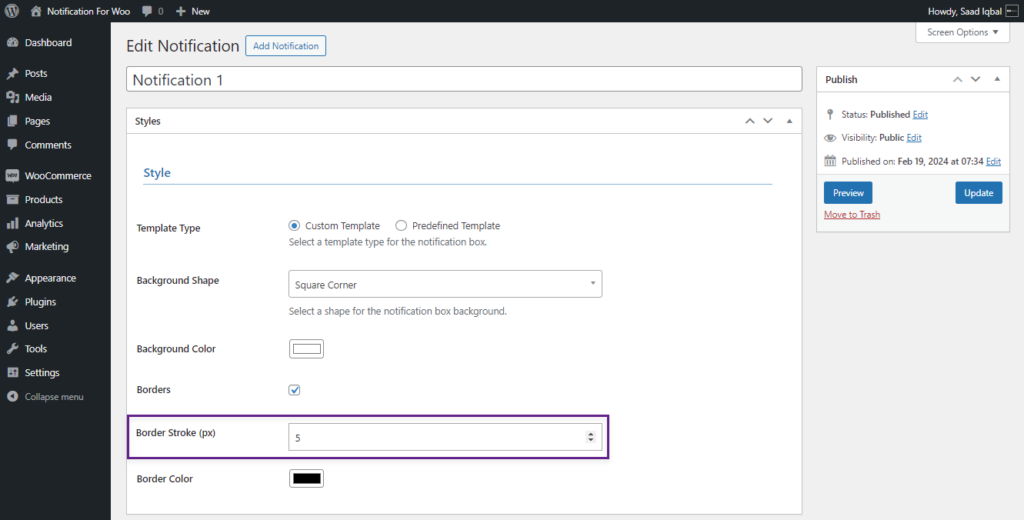Click the Posts pushpin icon
Viewport: 1024px width, 520px height.
(x=12, y=74)
